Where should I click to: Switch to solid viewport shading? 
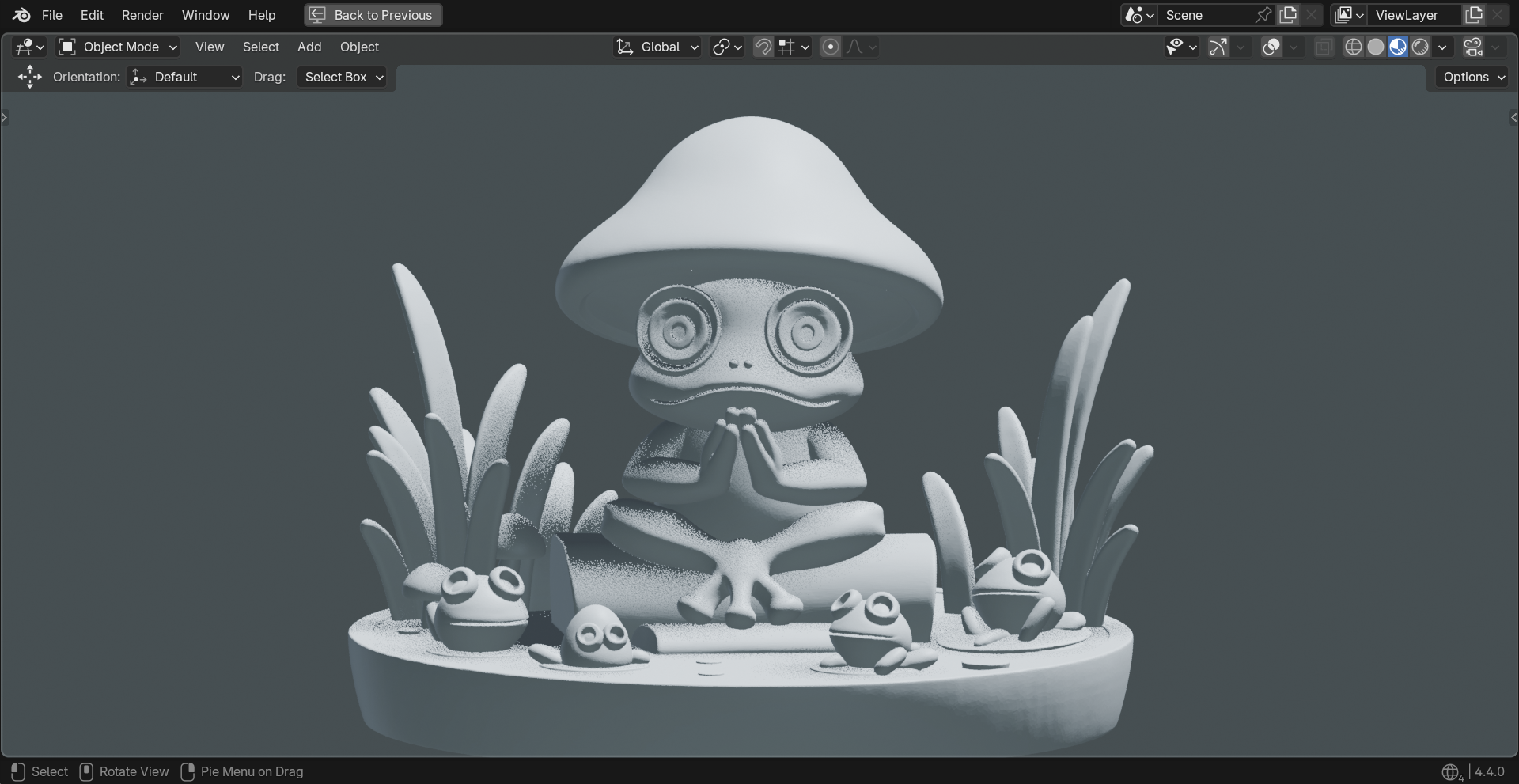[1376, 47]
